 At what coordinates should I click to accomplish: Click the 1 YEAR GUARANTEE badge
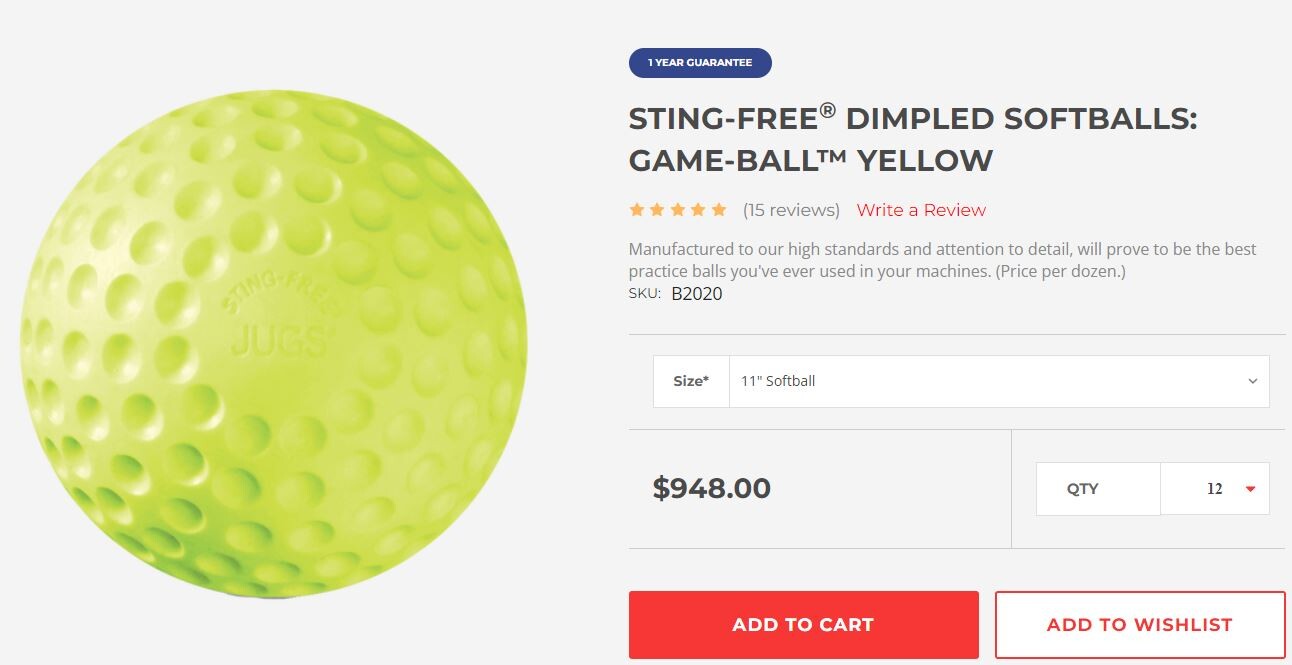click(699, 62)
